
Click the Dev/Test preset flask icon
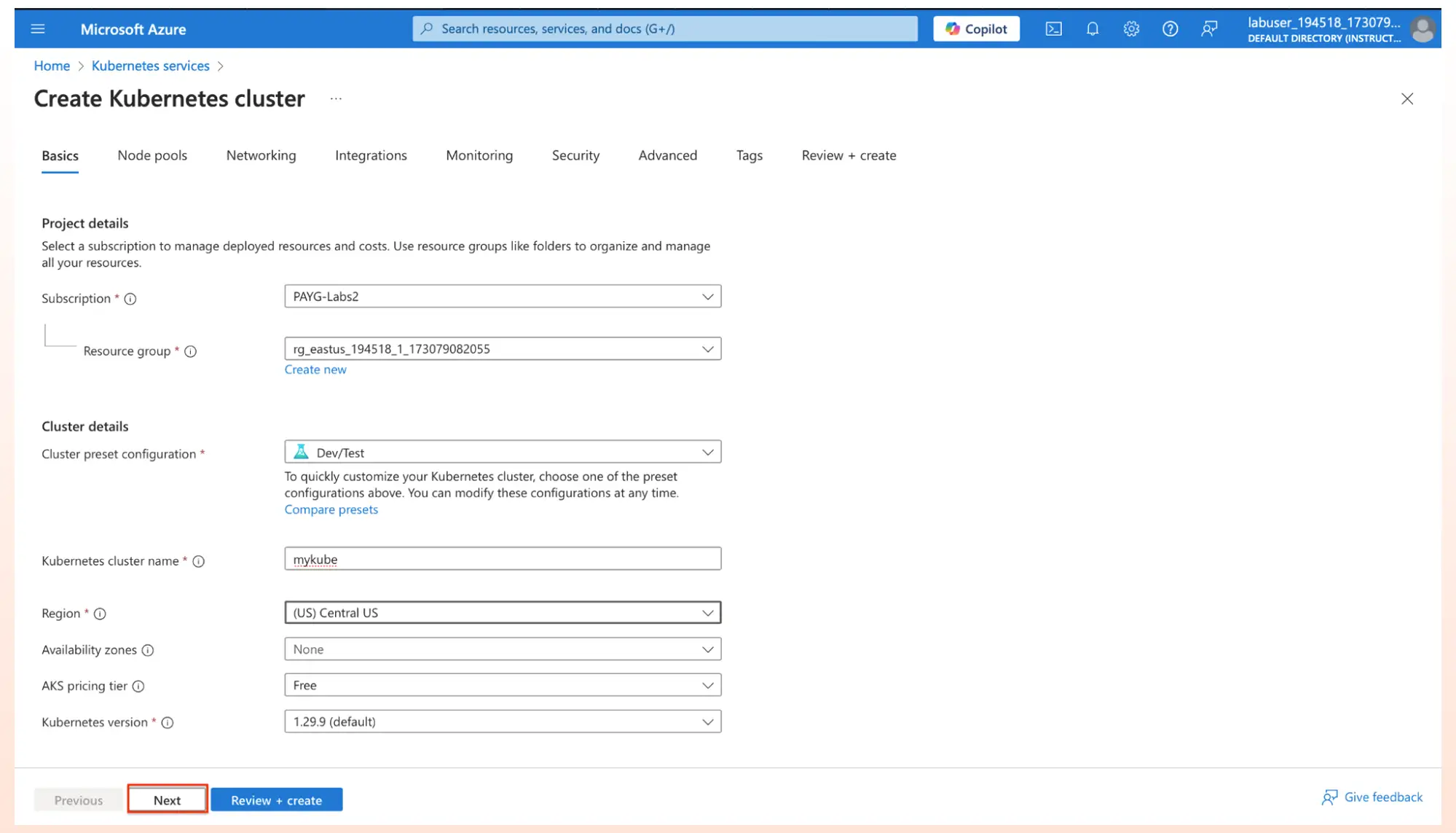(301, 453)
